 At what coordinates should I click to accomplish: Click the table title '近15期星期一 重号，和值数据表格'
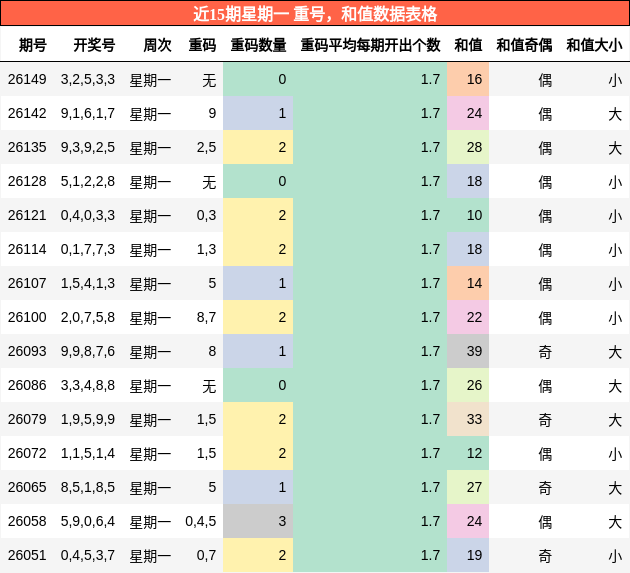click(315, 14)
